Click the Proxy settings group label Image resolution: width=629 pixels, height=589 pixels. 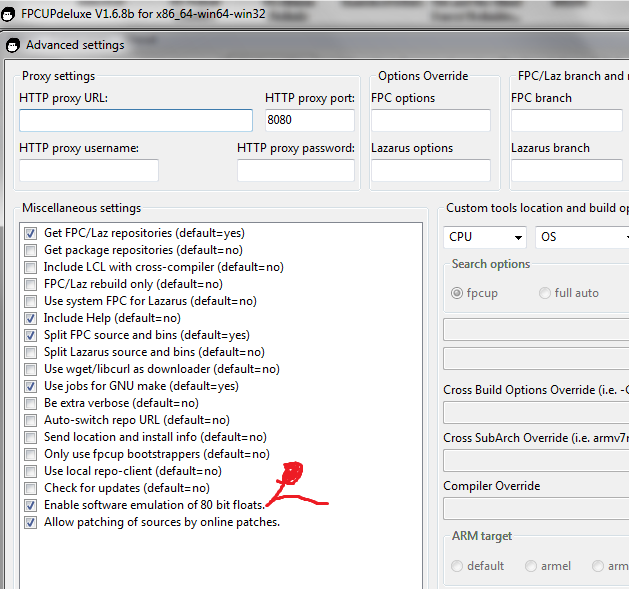[59, 76]
